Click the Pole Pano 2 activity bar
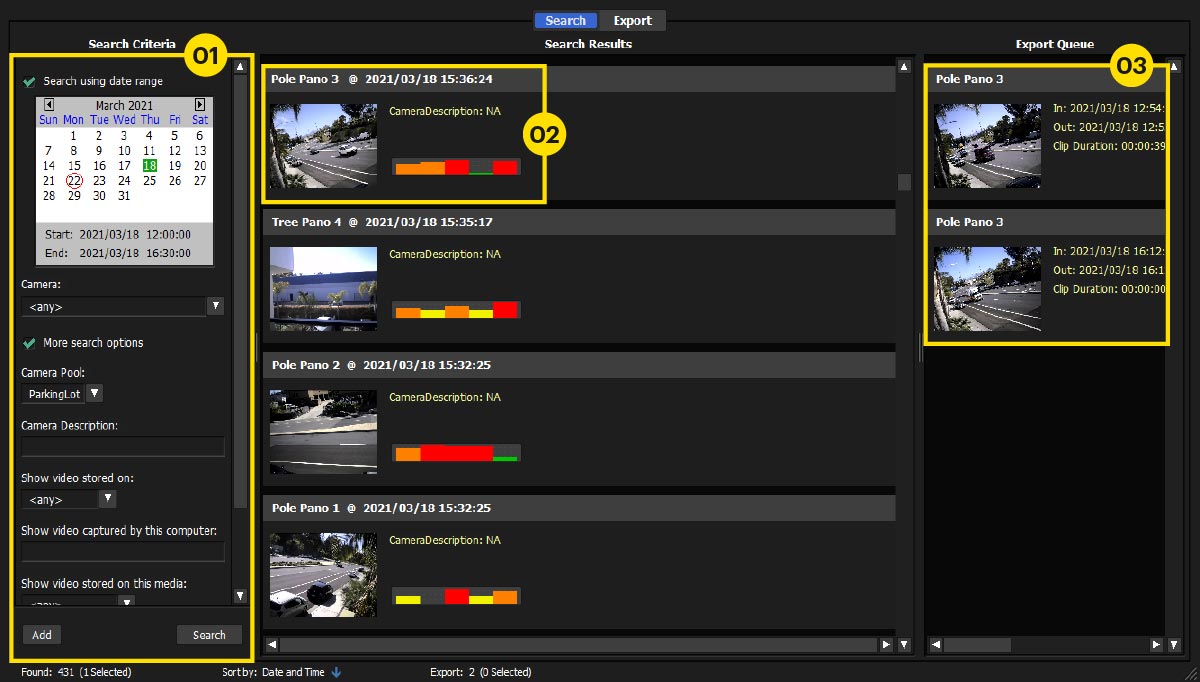The width and height of the screenshot is (1200, 682). [x=456, y=453]
